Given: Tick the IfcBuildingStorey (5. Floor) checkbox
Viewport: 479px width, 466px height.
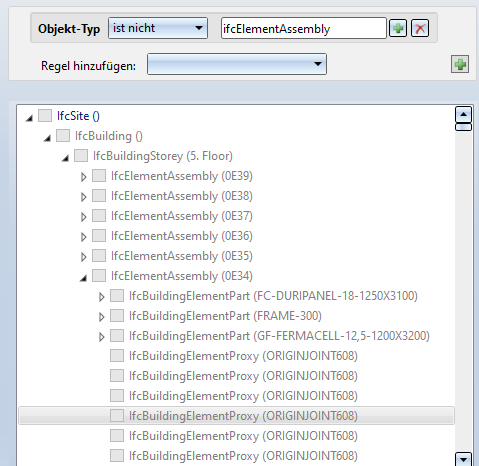Looking at the screenshot, I should (81, 156).
